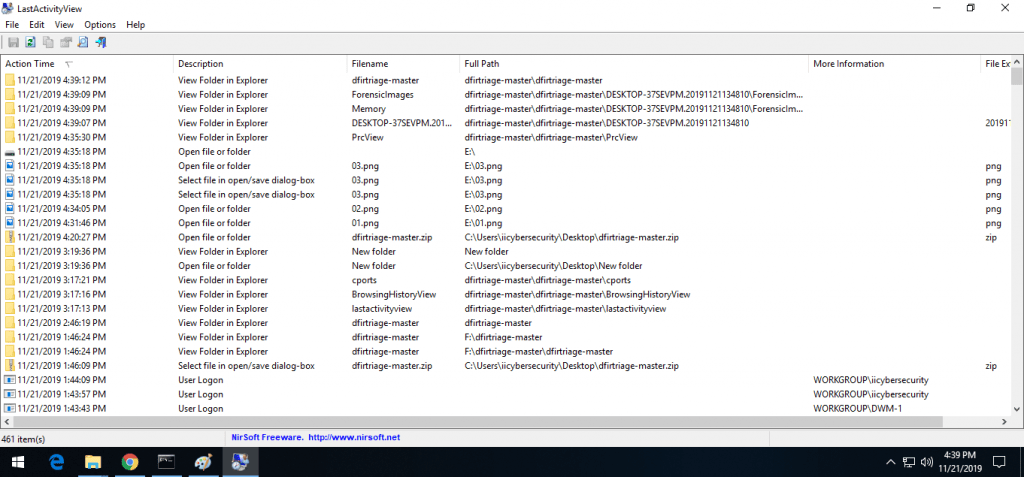
Task: Select the BrowsingHistoryView filename cell
Action: [x=393, y=295]
